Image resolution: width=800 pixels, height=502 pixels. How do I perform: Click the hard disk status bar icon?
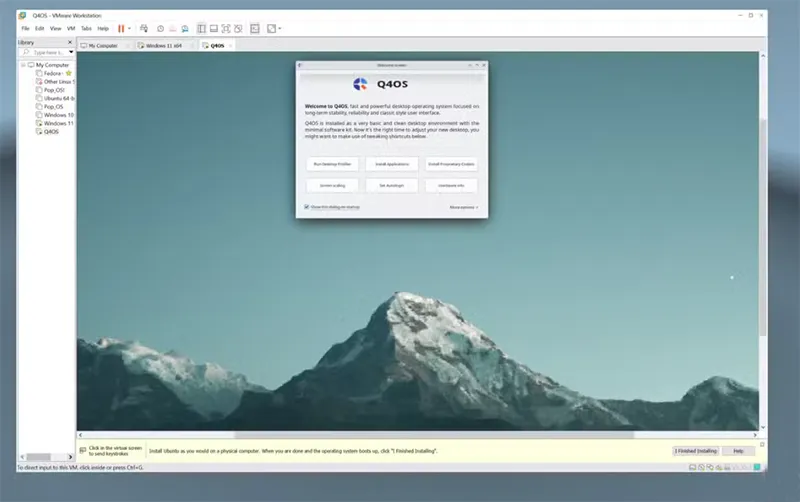(x=692, y=467)
